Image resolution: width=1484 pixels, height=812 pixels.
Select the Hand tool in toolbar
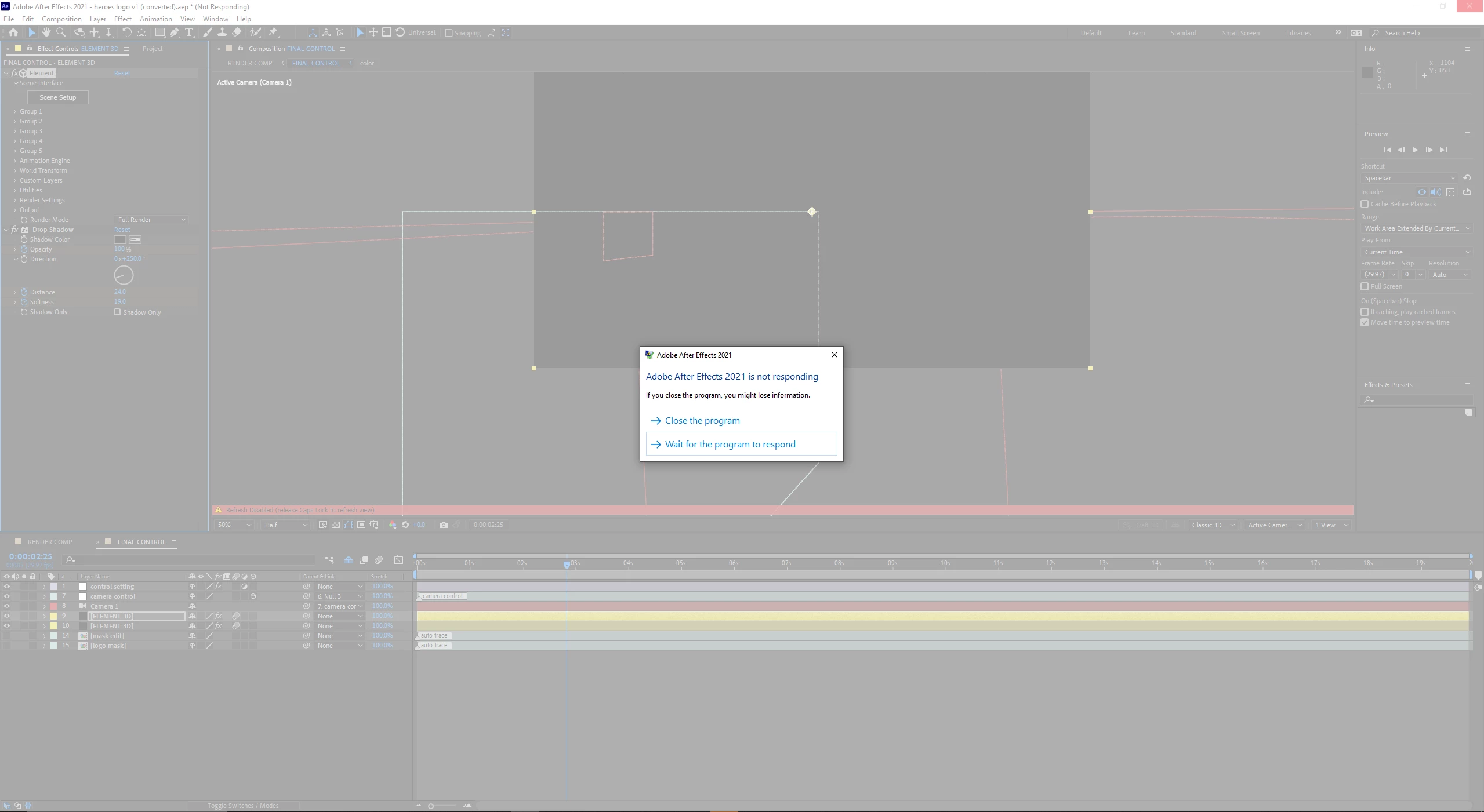coord(46,32)
